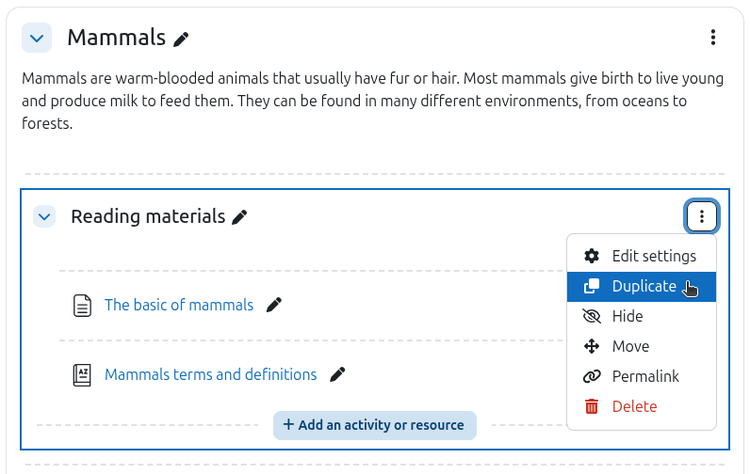
Task: Collapse the Mammals section chevron
Action: pos(37,39)
